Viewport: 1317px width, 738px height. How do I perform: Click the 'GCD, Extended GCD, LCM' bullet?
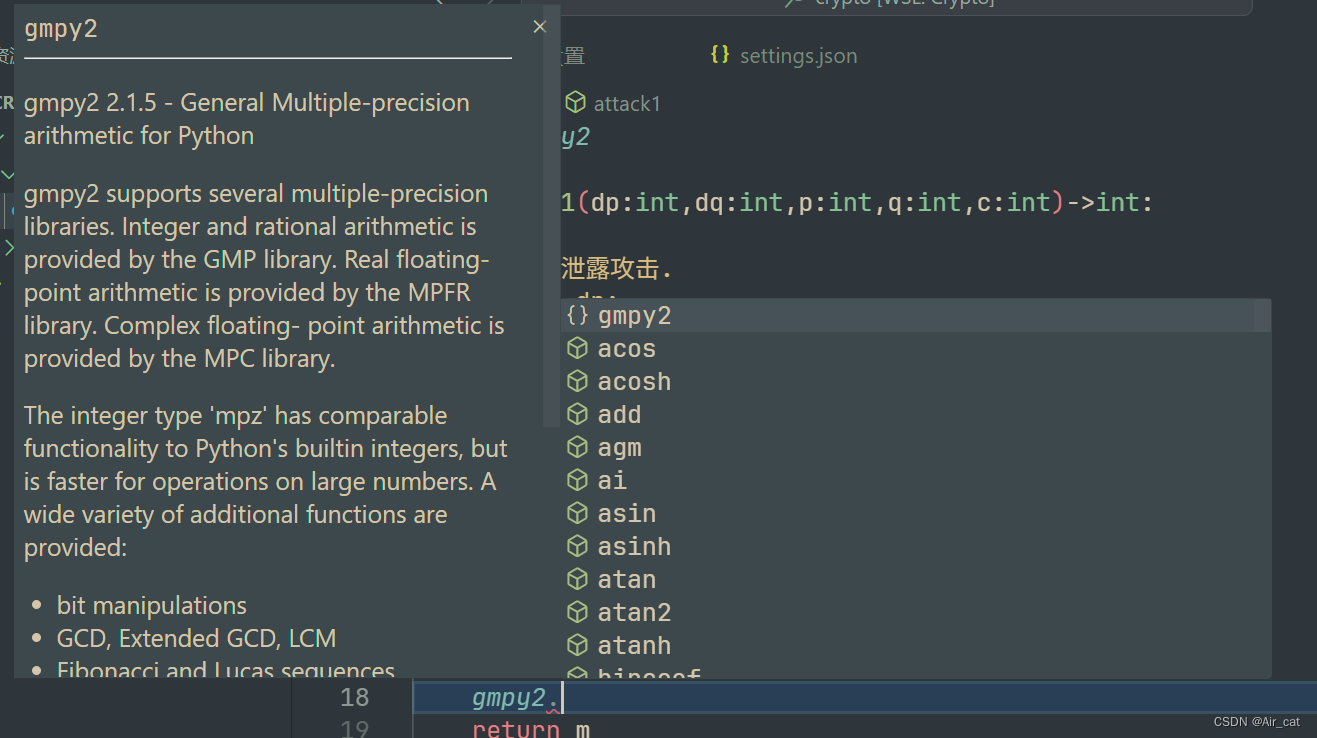[x=196, y=638]
